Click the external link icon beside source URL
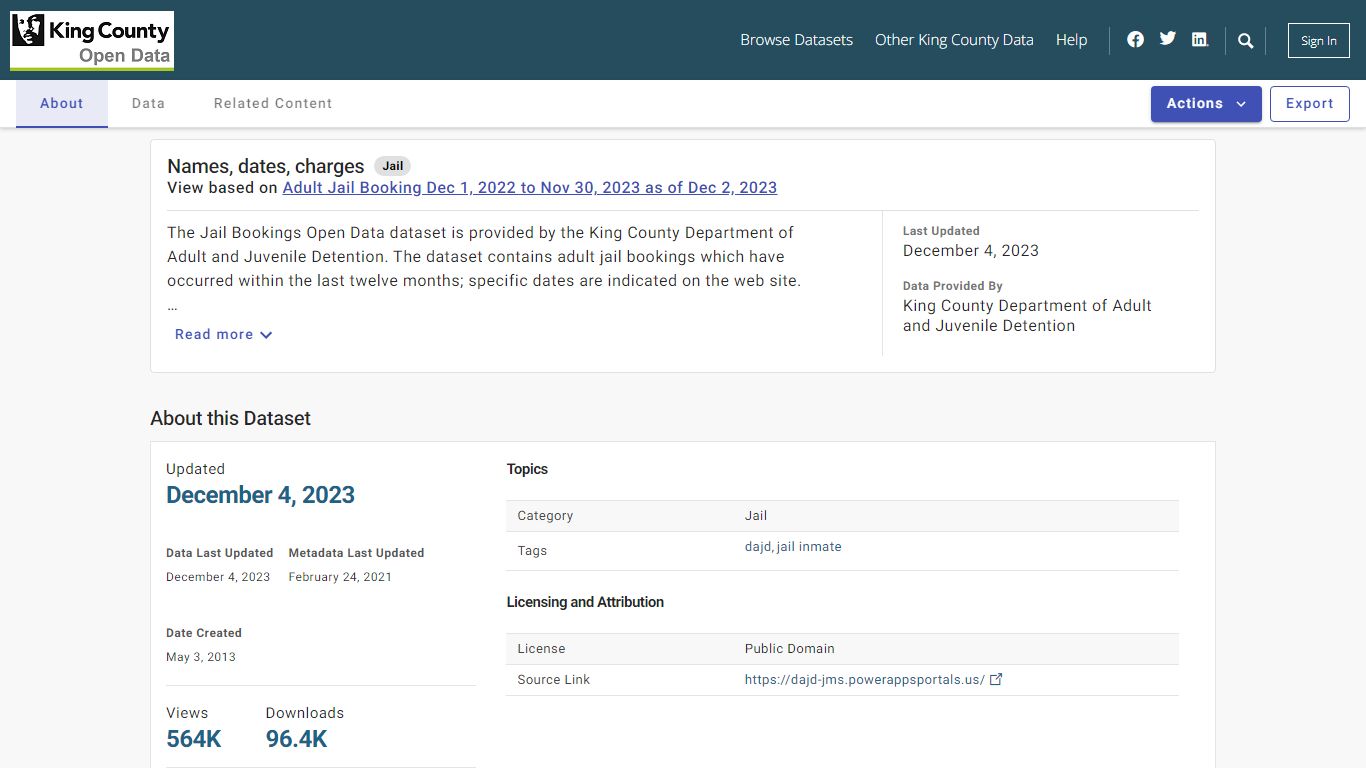Image resolution: width=1366 pixels, height=768 pixels. (996, 679)
